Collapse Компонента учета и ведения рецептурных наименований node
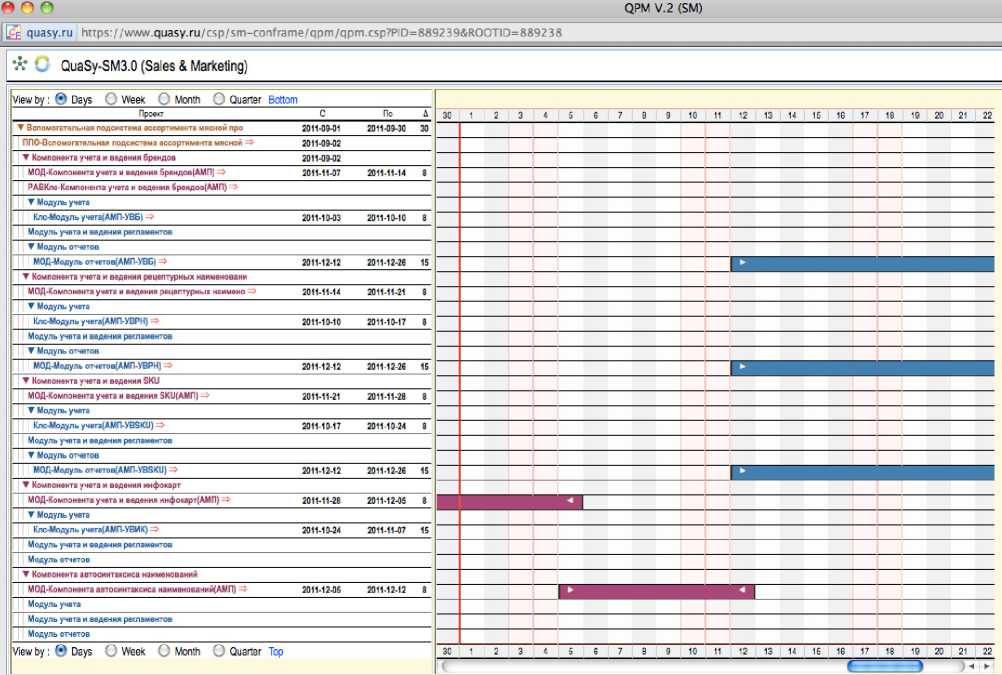The width and height of the screenshot is (1002, 675). 26,277
